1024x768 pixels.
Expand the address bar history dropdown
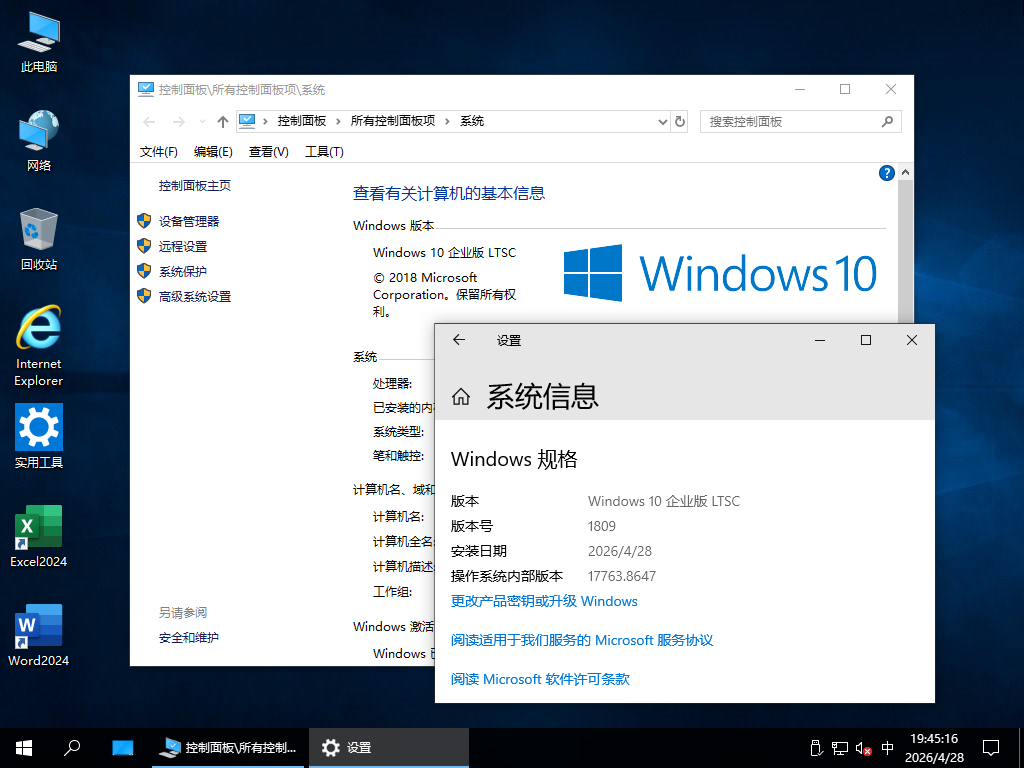(x=662, y=121)
